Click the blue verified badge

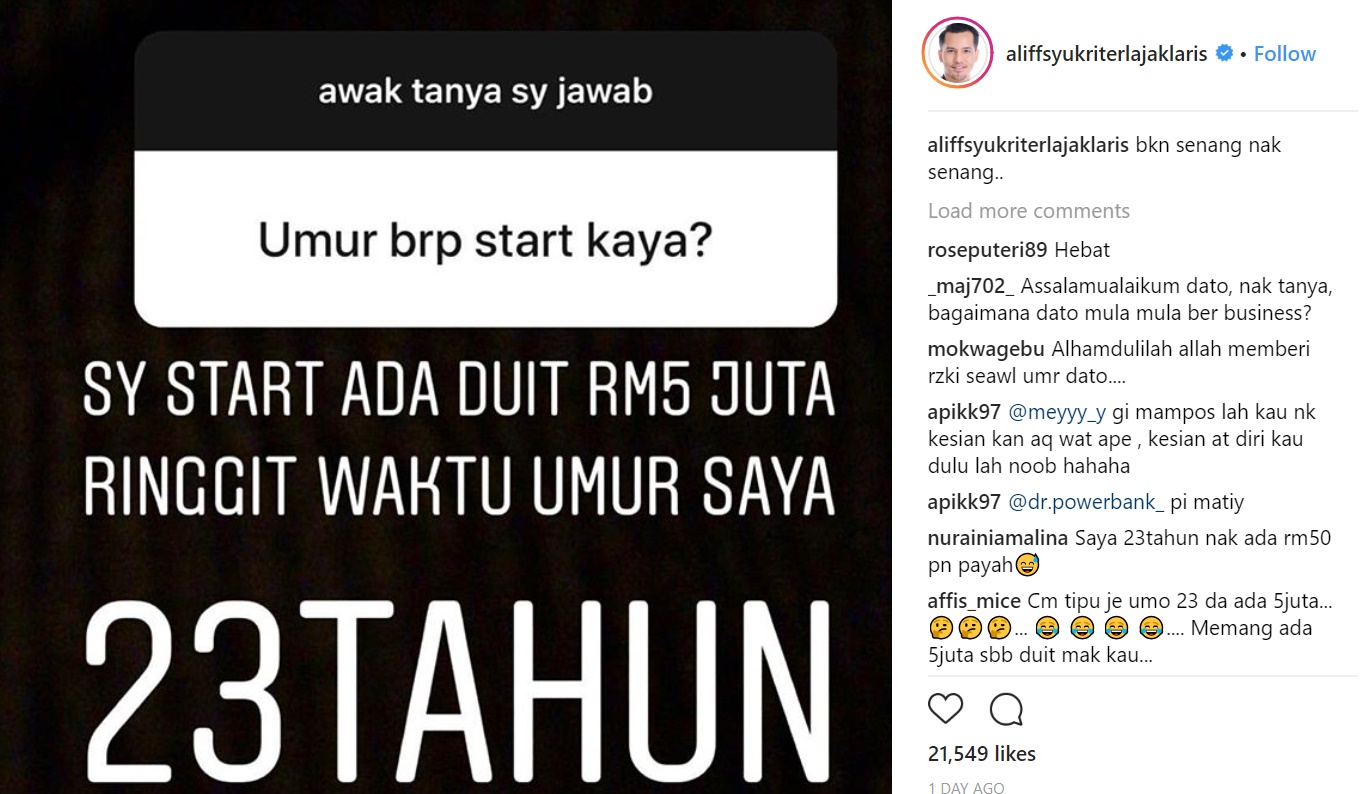point(1224,54)
